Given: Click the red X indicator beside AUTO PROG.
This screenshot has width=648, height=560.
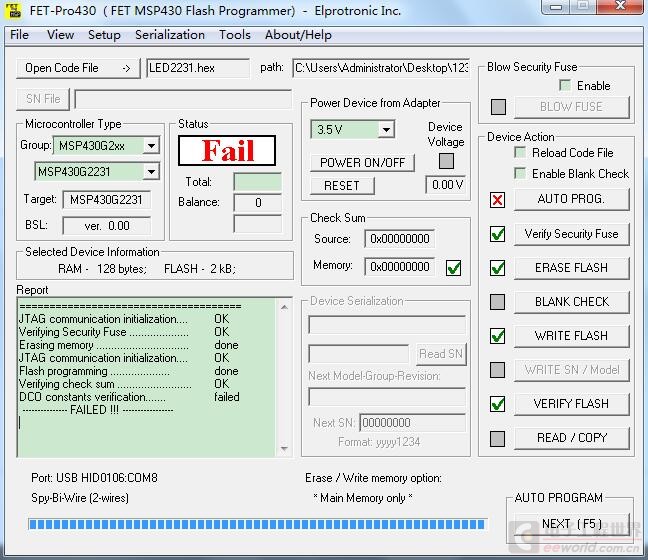Looking at the screenshot, I should coord(497,200).
